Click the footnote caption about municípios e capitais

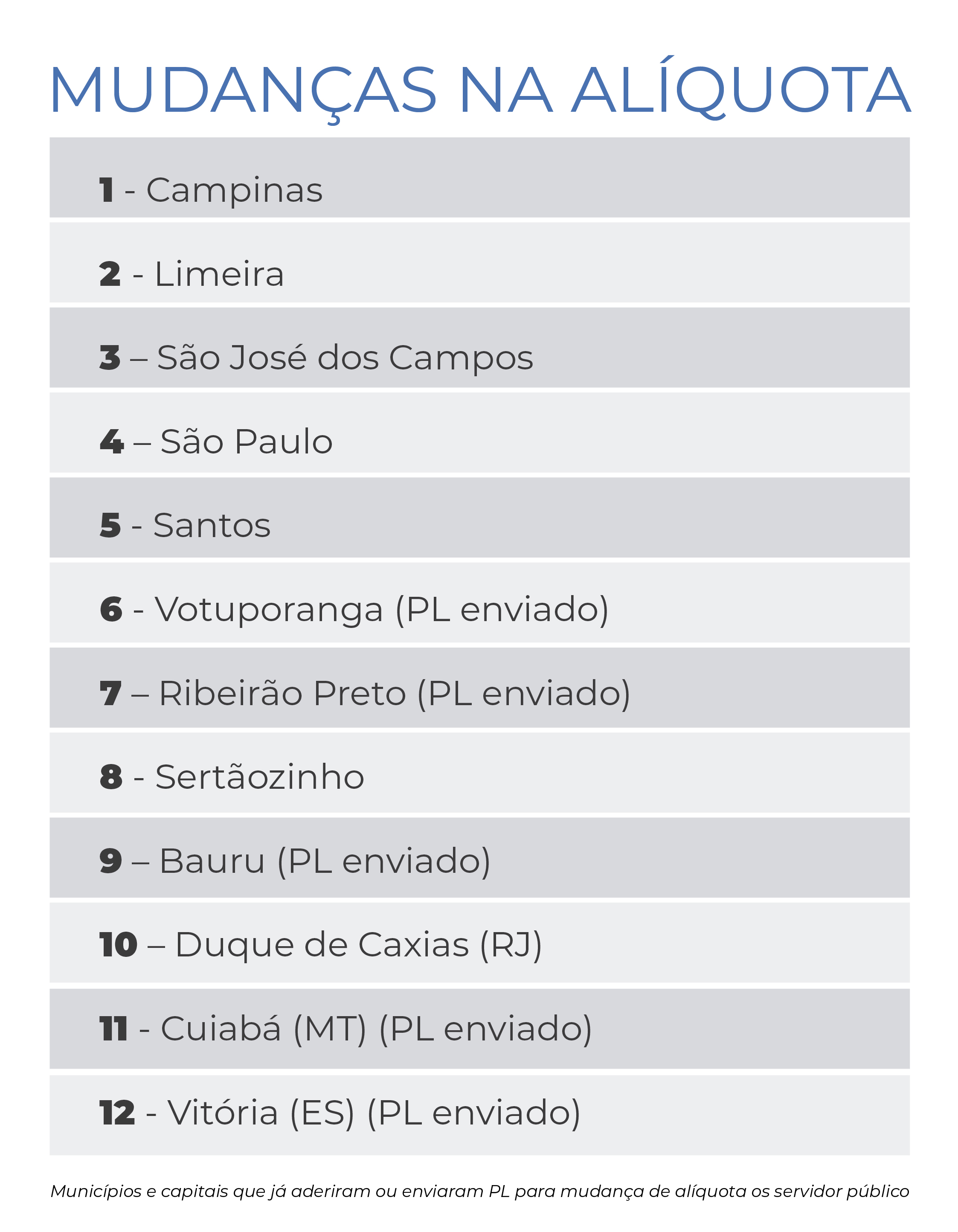pyautogui.click(x=479, y=1191)
